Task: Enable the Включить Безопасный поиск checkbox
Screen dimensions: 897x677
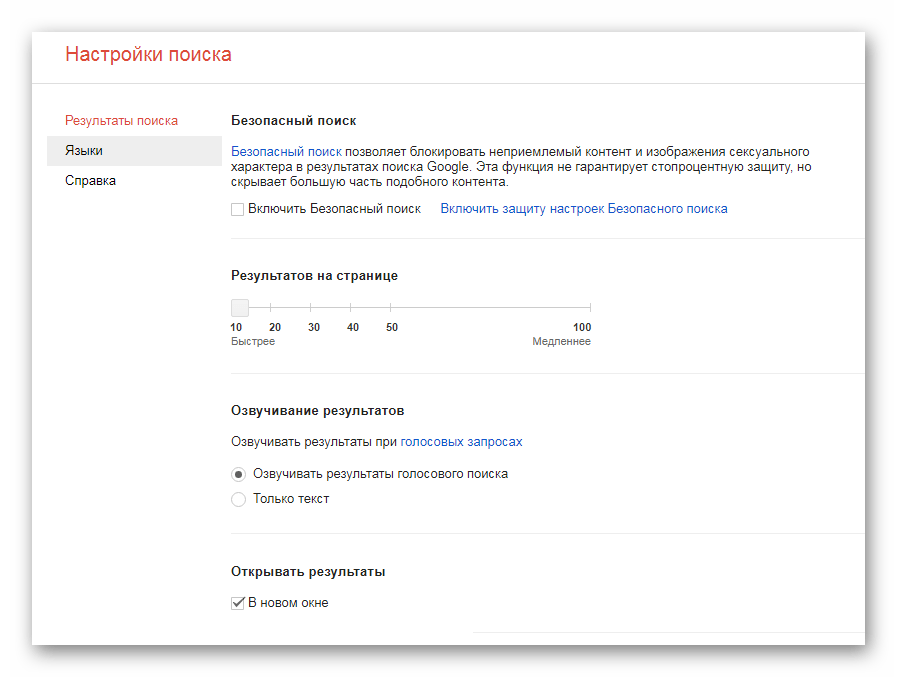Action: pyautogui.click(x=238, y=209)
